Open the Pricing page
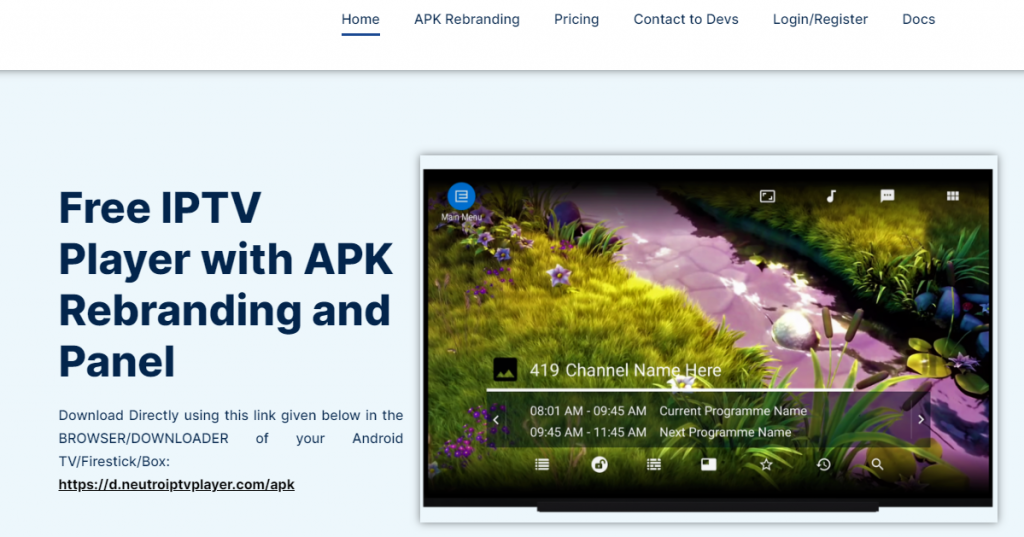 point(577,20)
